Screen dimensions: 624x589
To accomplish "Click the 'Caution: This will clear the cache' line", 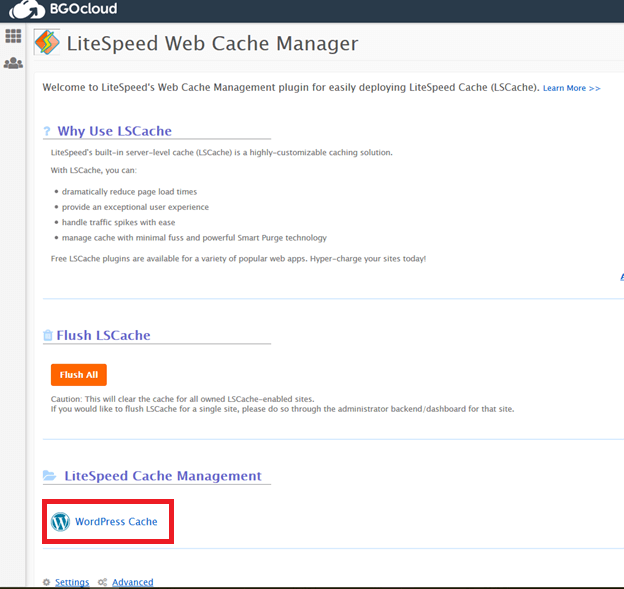I will point(182,399).
